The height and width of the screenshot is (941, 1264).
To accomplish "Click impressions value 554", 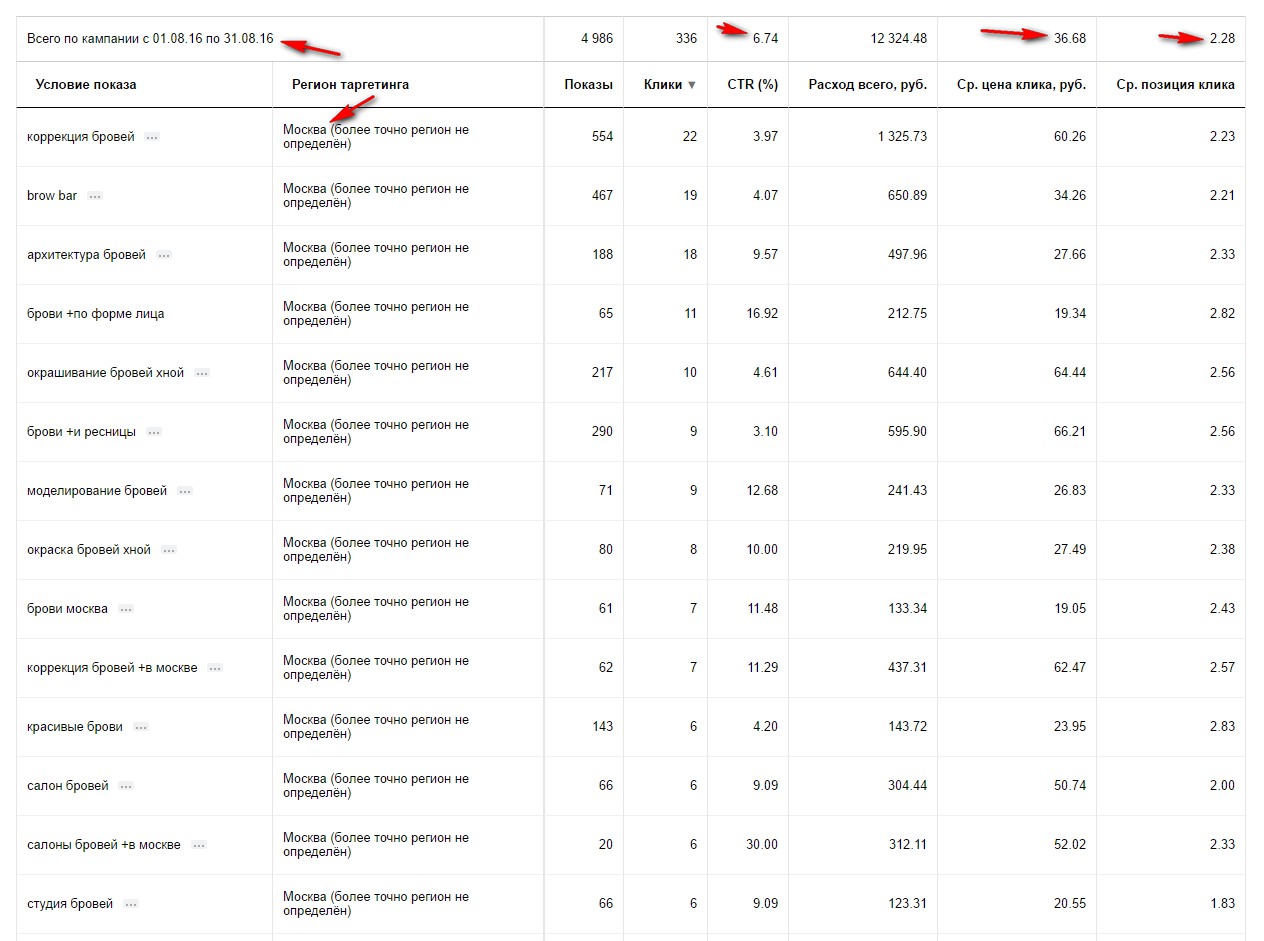I will pyautogui.click(x=602, y=137).
